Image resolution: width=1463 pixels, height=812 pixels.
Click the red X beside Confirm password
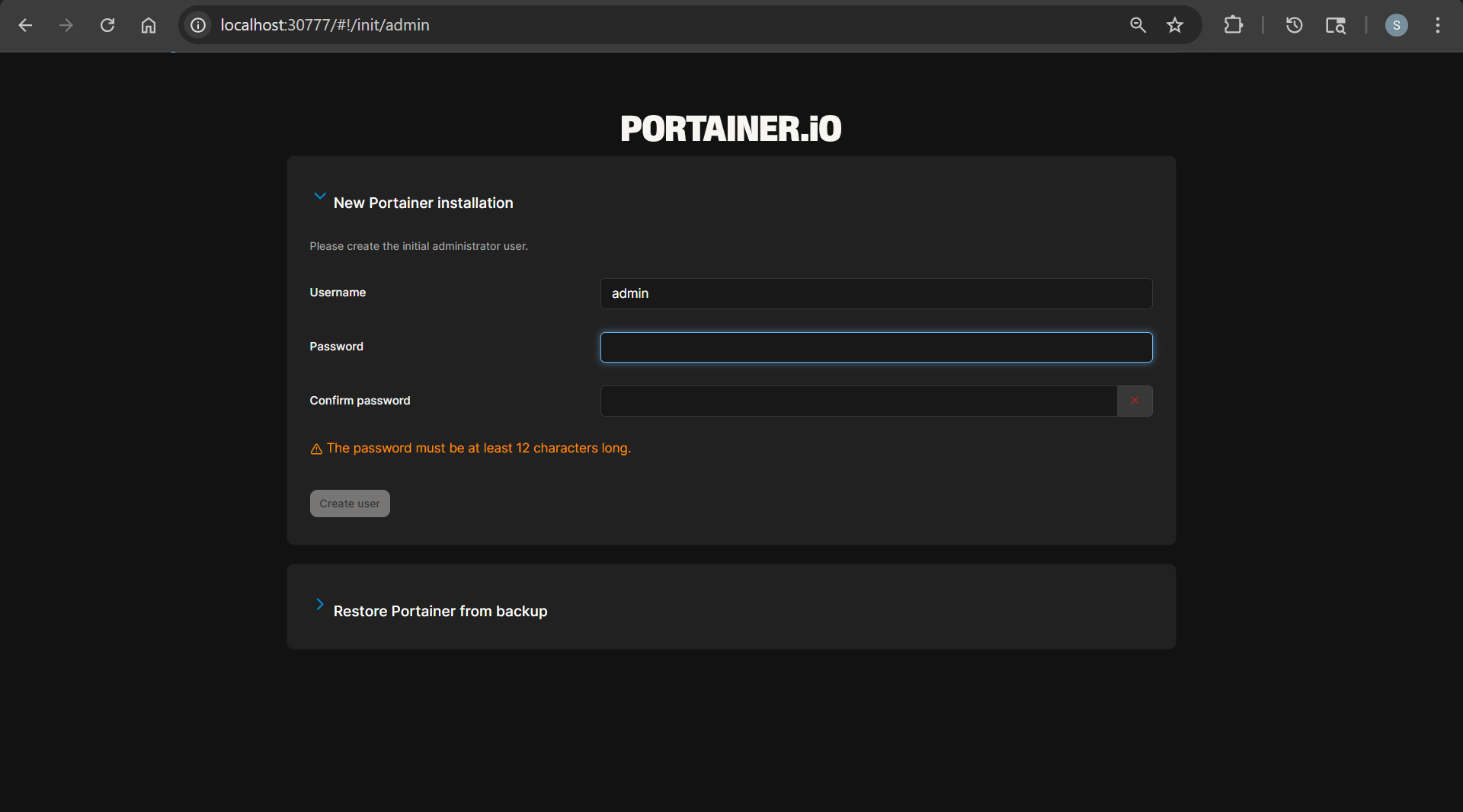pyautogui.click(x=1135, y=401)
